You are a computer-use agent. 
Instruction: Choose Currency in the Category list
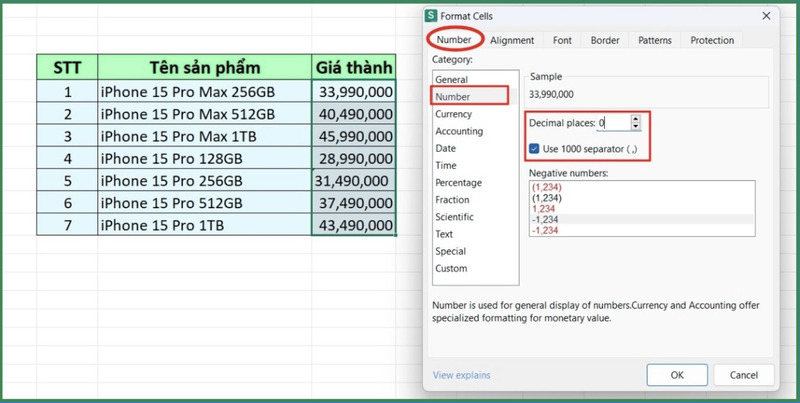[x=454, y=114]
